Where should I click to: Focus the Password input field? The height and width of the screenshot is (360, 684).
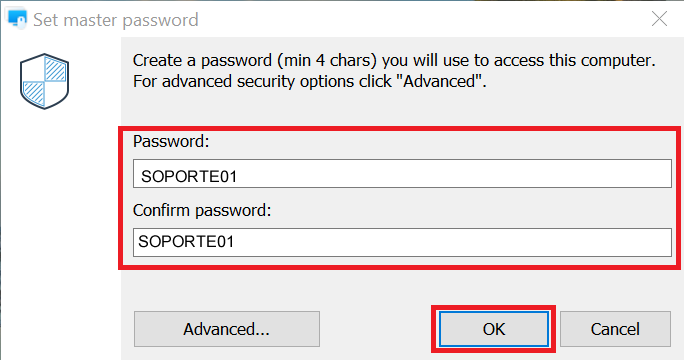[402, 174]
